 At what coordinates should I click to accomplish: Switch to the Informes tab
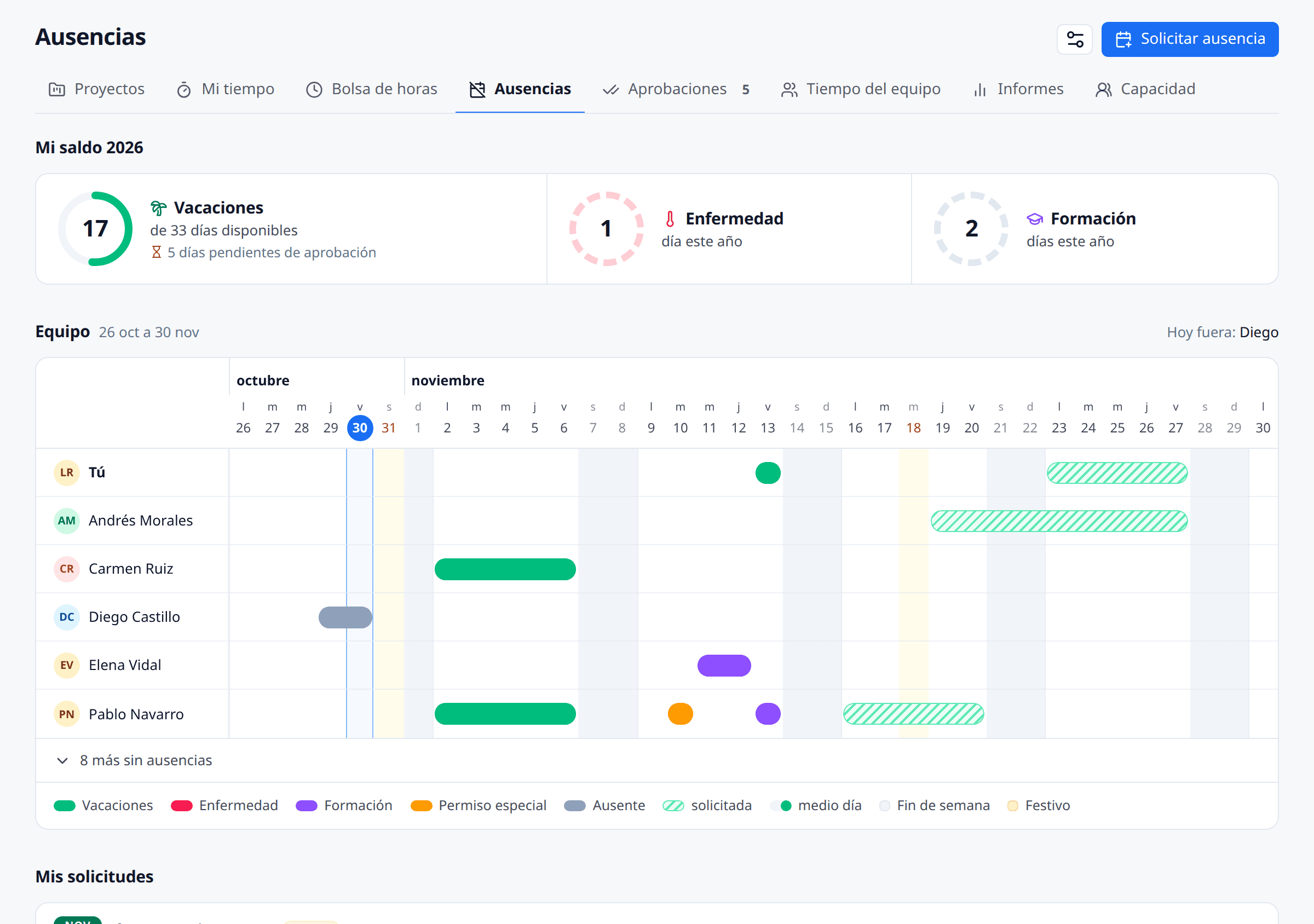click(x=1018, y=89)
